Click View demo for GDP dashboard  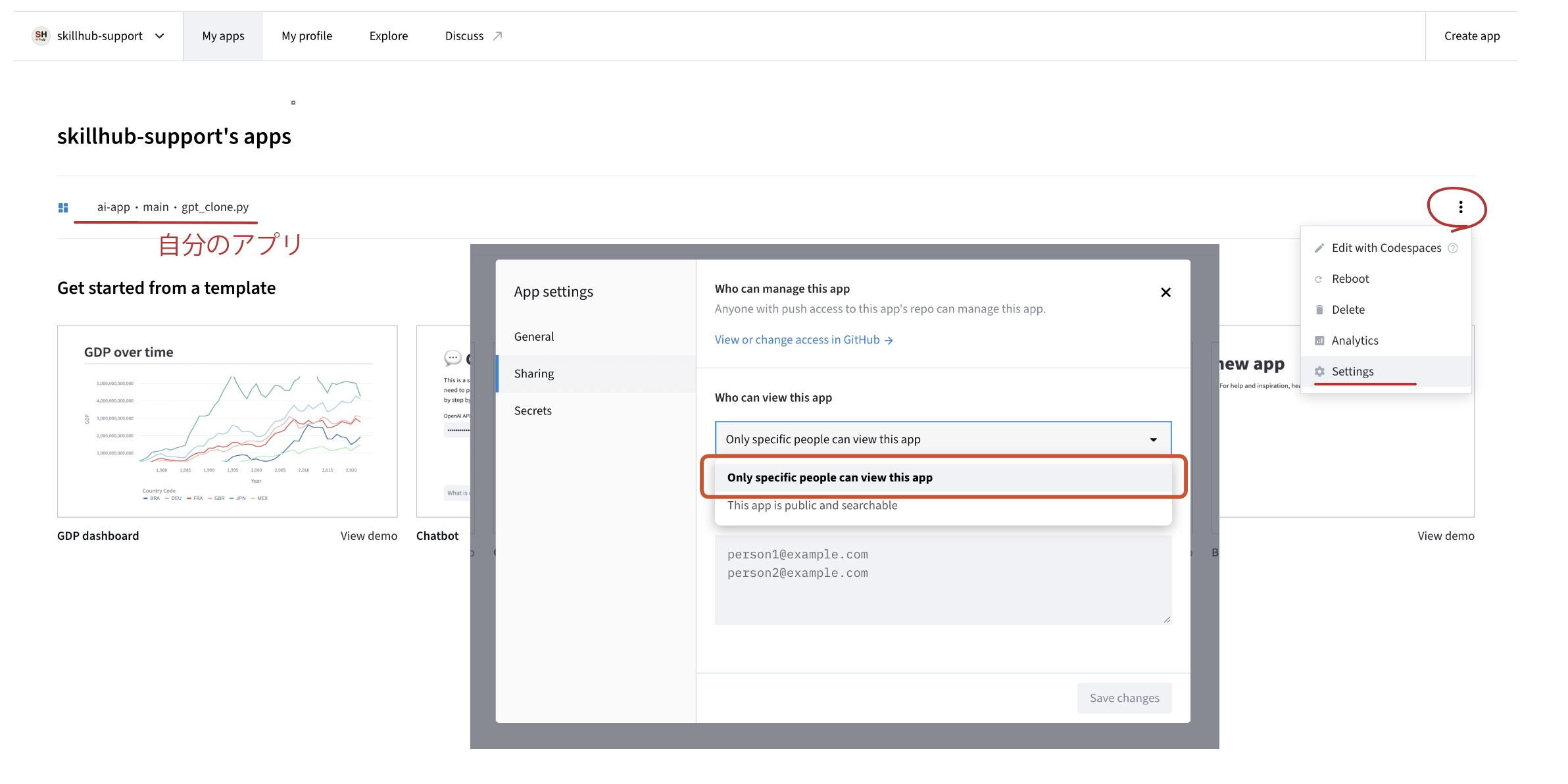[369, 536]
